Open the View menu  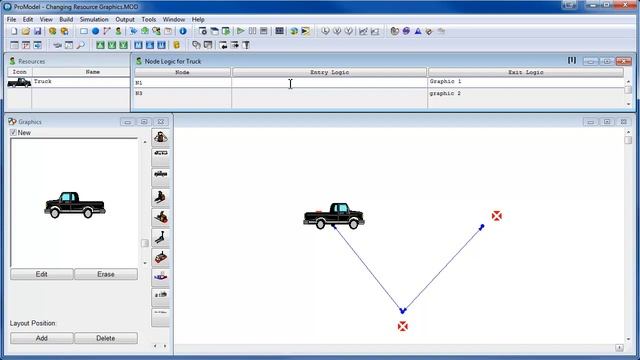click(x=46, y=19)
